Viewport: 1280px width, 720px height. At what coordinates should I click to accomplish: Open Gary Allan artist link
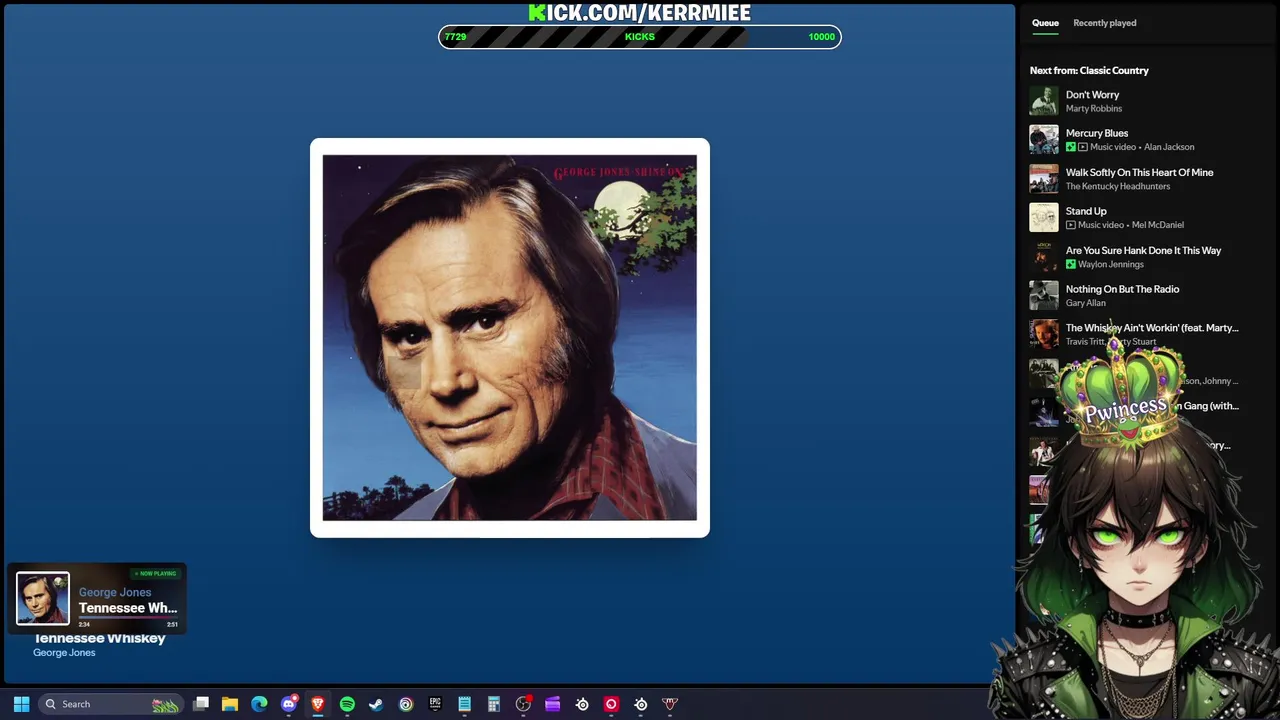coord(1085,303)
